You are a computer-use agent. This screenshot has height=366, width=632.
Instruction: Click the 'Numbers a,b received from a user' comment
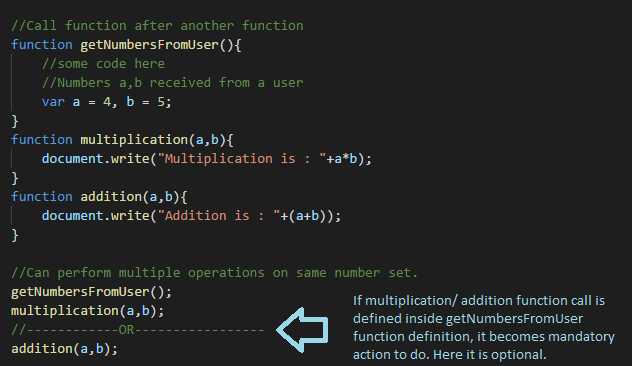[173, 83]
